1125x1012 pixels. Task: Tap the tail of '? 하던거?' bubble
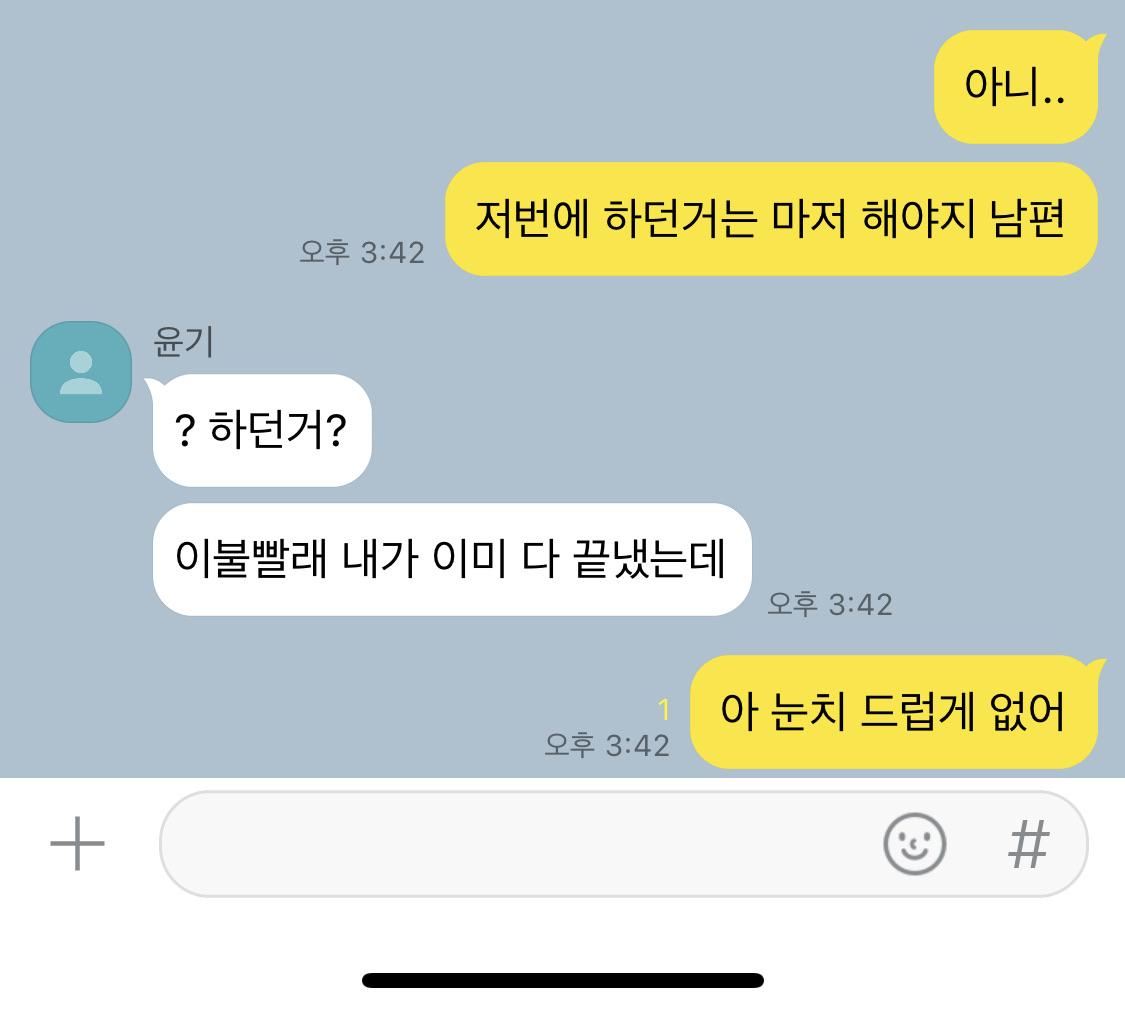(154, 386)
